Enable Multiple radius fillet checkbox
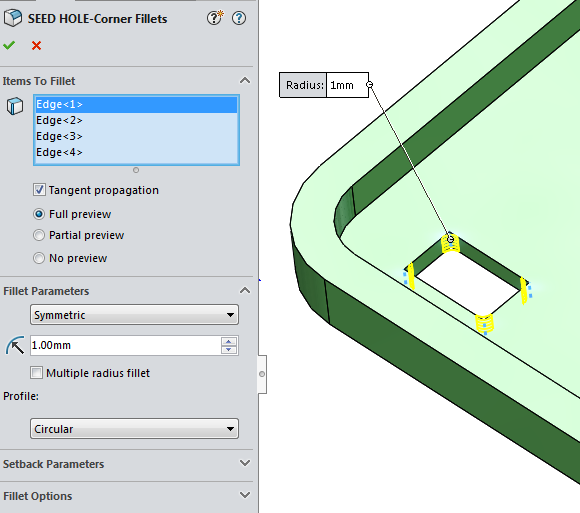 pyautogui.click(x=36, y=372)
